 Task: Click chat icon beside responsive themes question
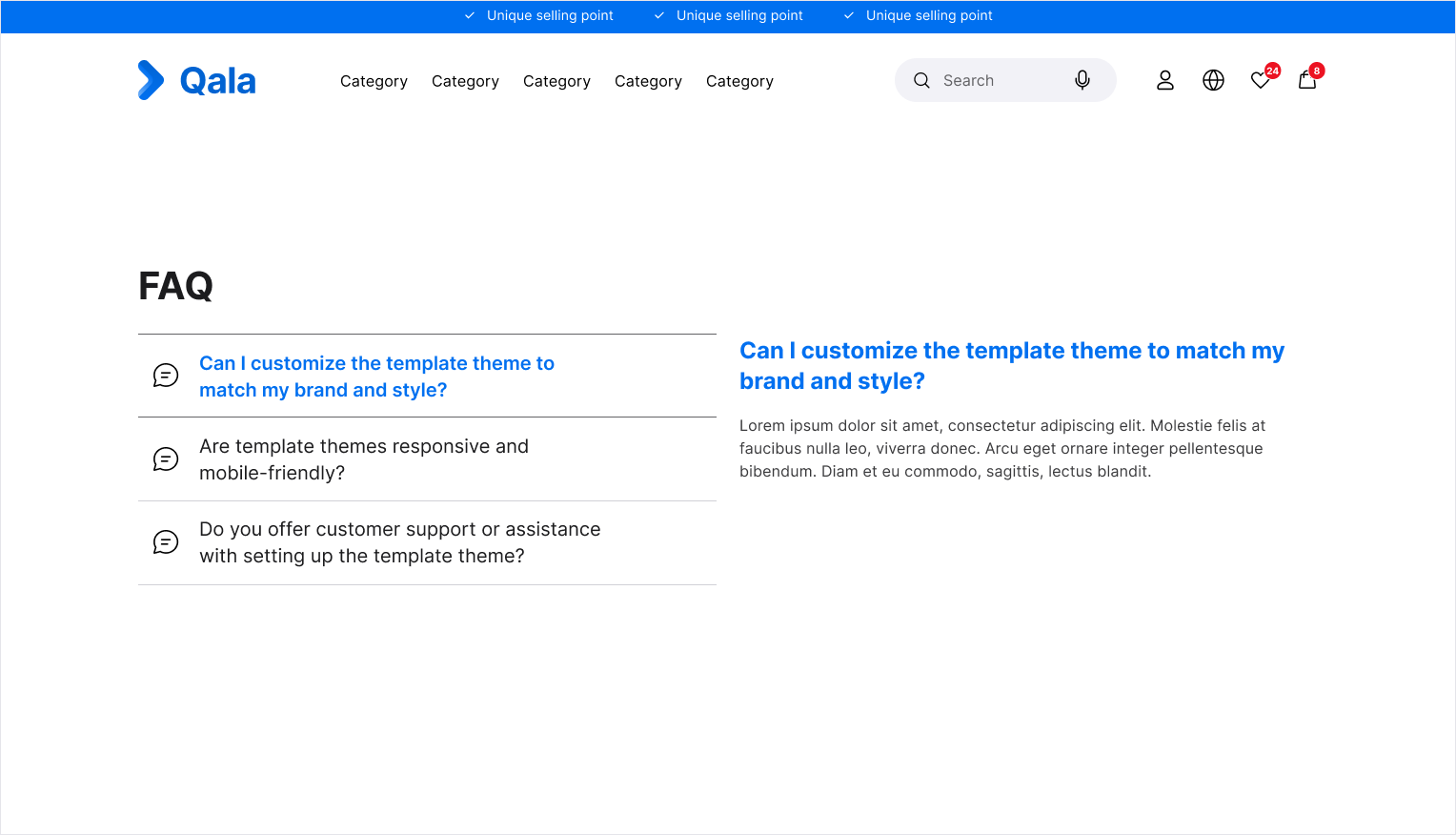pos(166,459)
